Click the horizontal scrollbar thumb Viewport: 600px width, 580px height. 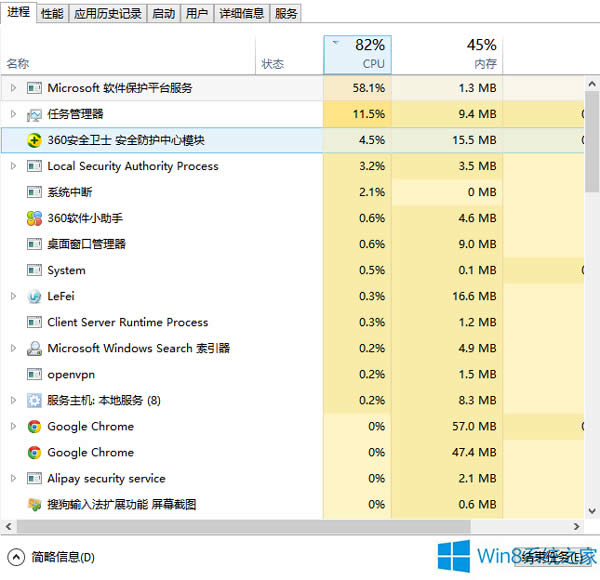(x=243, y=527)
